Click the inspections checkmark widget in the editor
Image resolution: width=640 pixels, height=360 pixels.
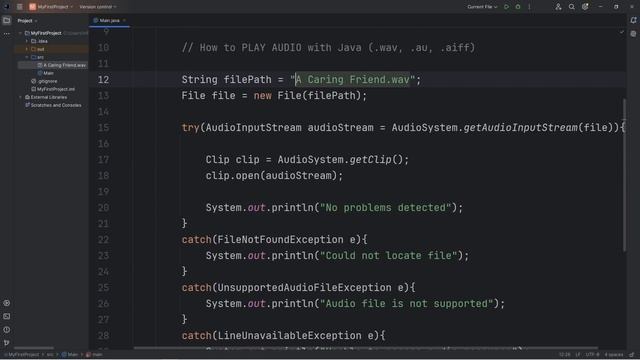[x=621, y=32]
